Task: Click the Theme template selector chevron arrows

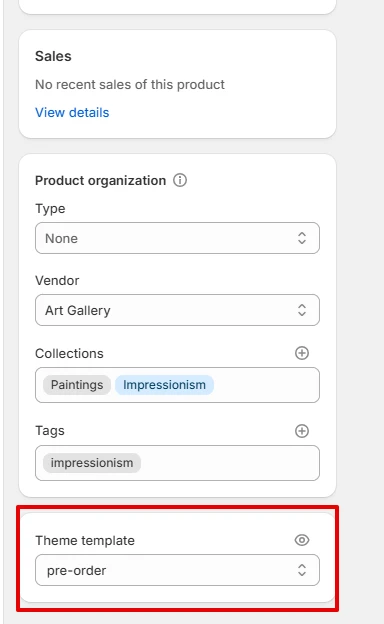Action: [302, 570]
